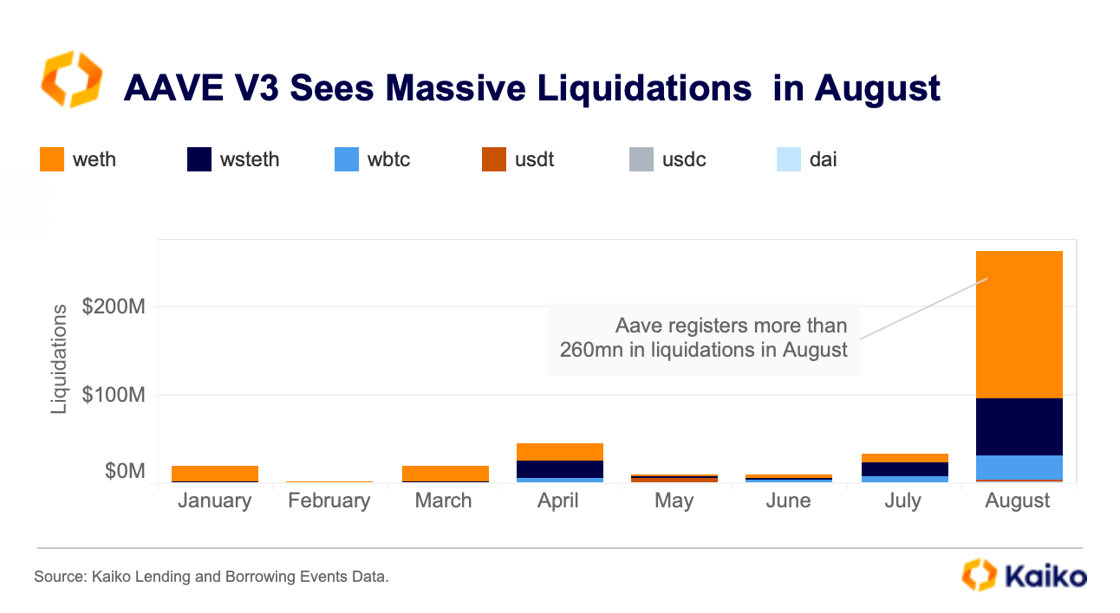
Task: Toggle the usdc series legend label
Action: tap(684, 159)
